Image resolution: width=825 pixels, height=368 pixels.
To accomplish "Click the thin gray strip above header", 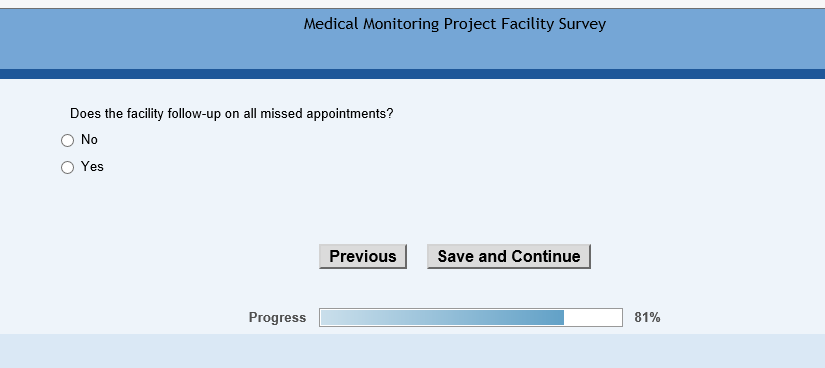I will click(412, 4).
